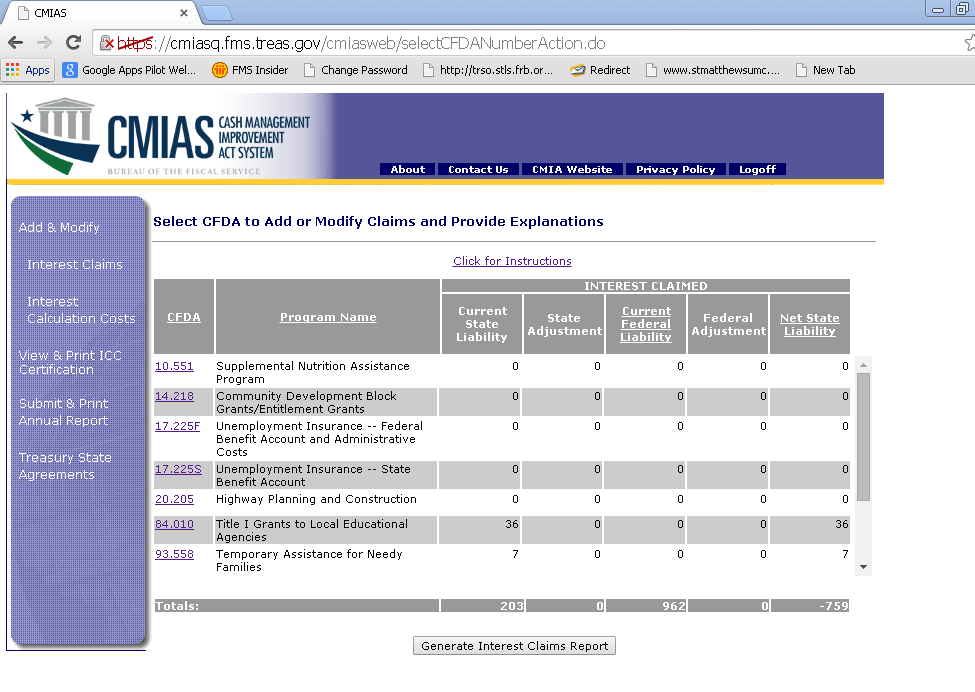975x692 pixels.
Task: Click Generate Interest Claims Report button
Action: pyautogui.click(x=514, y=645)
